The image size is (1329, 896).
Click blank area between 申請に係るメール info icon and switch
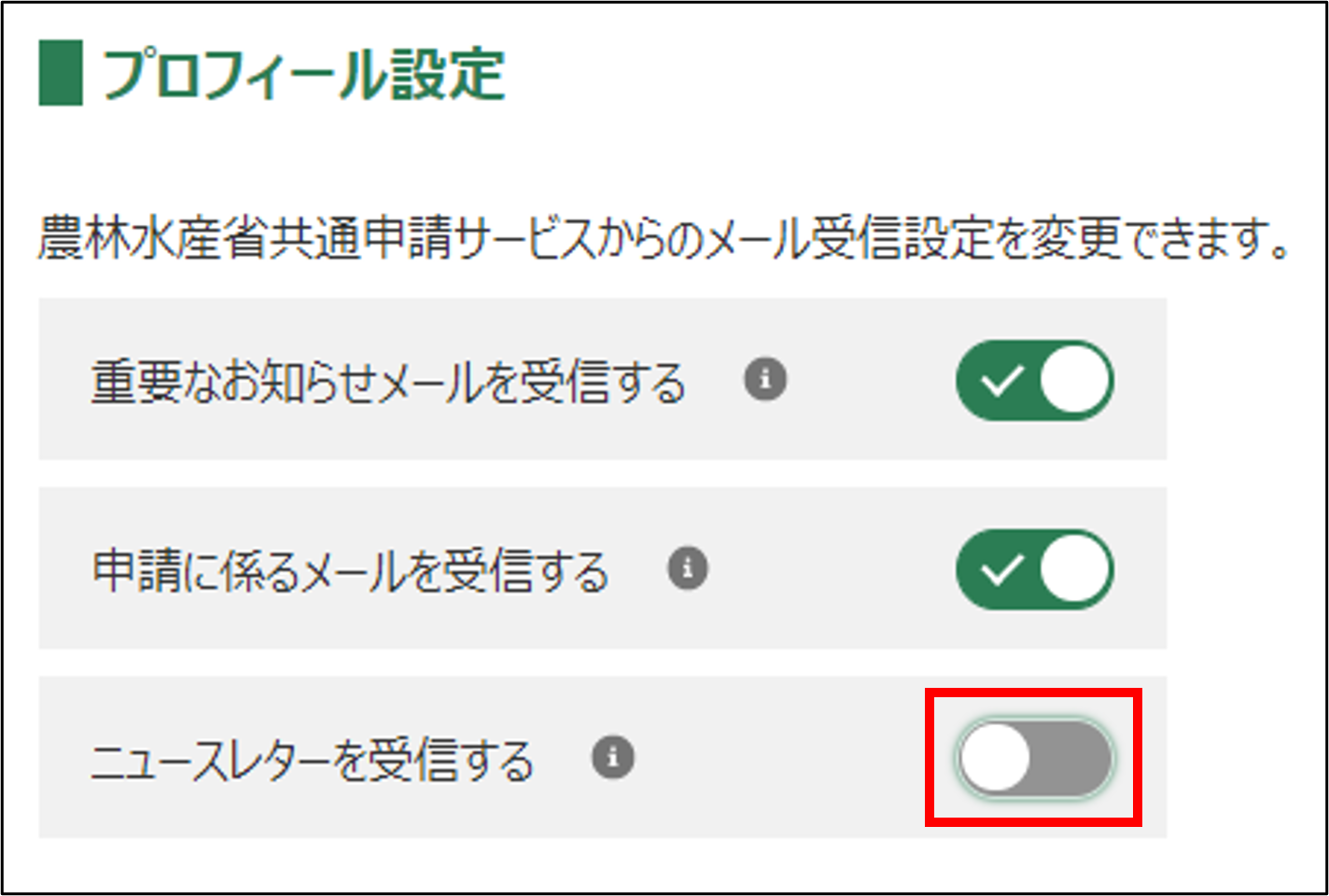[831, 569]
